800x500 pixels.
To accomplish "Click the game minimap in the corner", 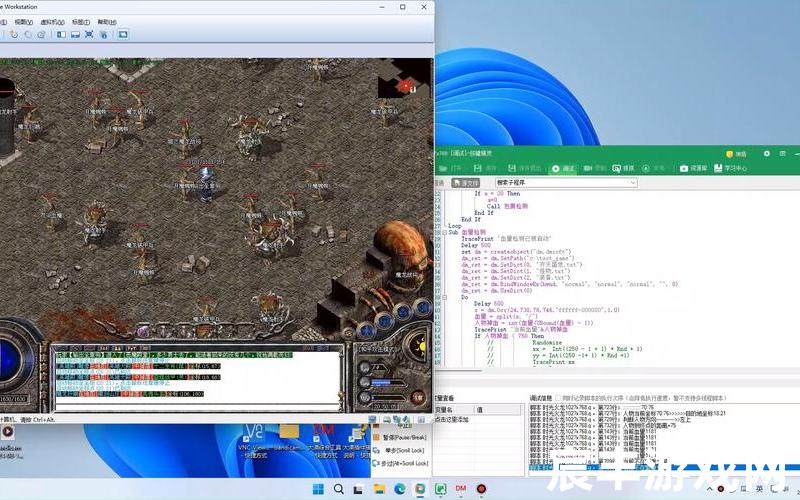I will pos(406,80).
